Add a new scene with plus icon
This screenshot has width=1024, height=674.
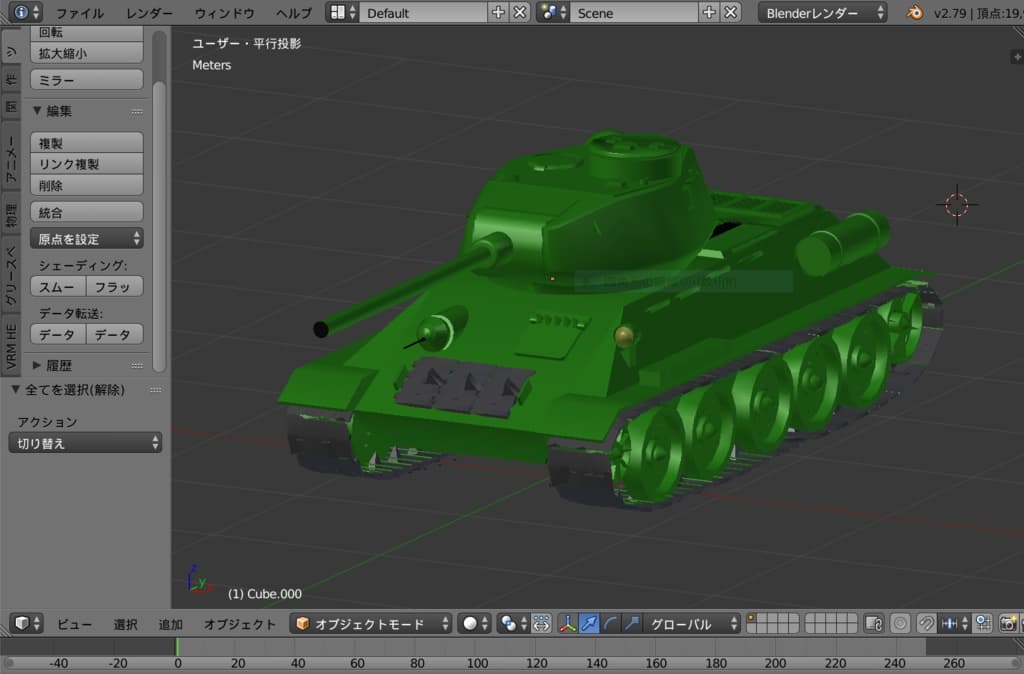[x=709, y=12]
